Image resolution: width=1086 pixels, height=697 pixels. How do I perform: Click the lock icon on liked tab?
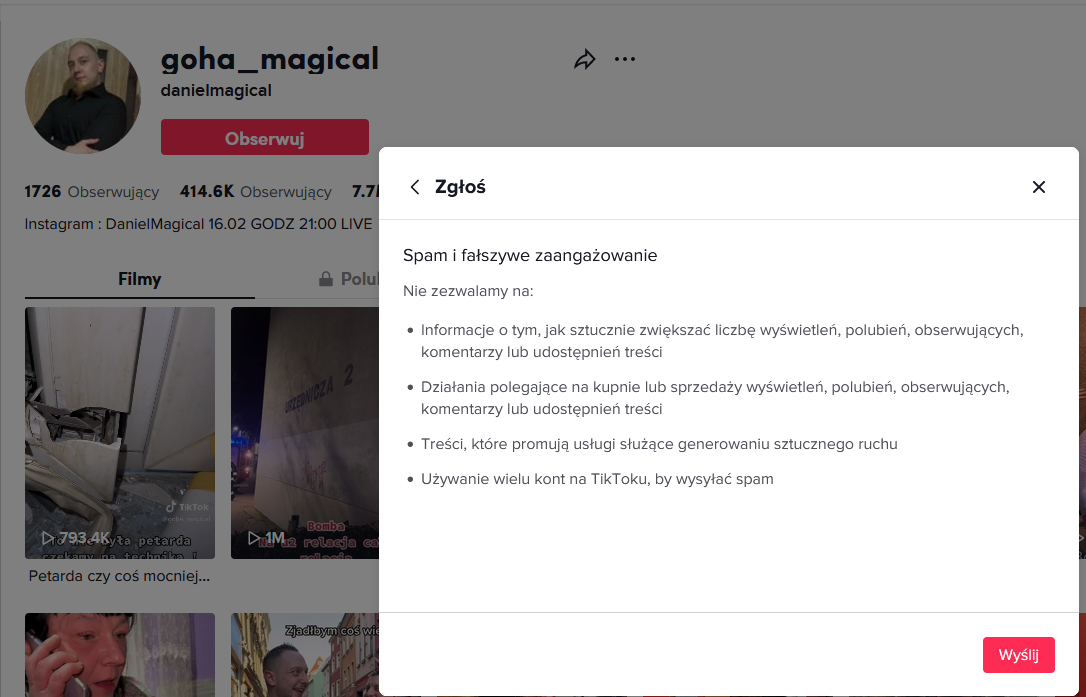325,279
